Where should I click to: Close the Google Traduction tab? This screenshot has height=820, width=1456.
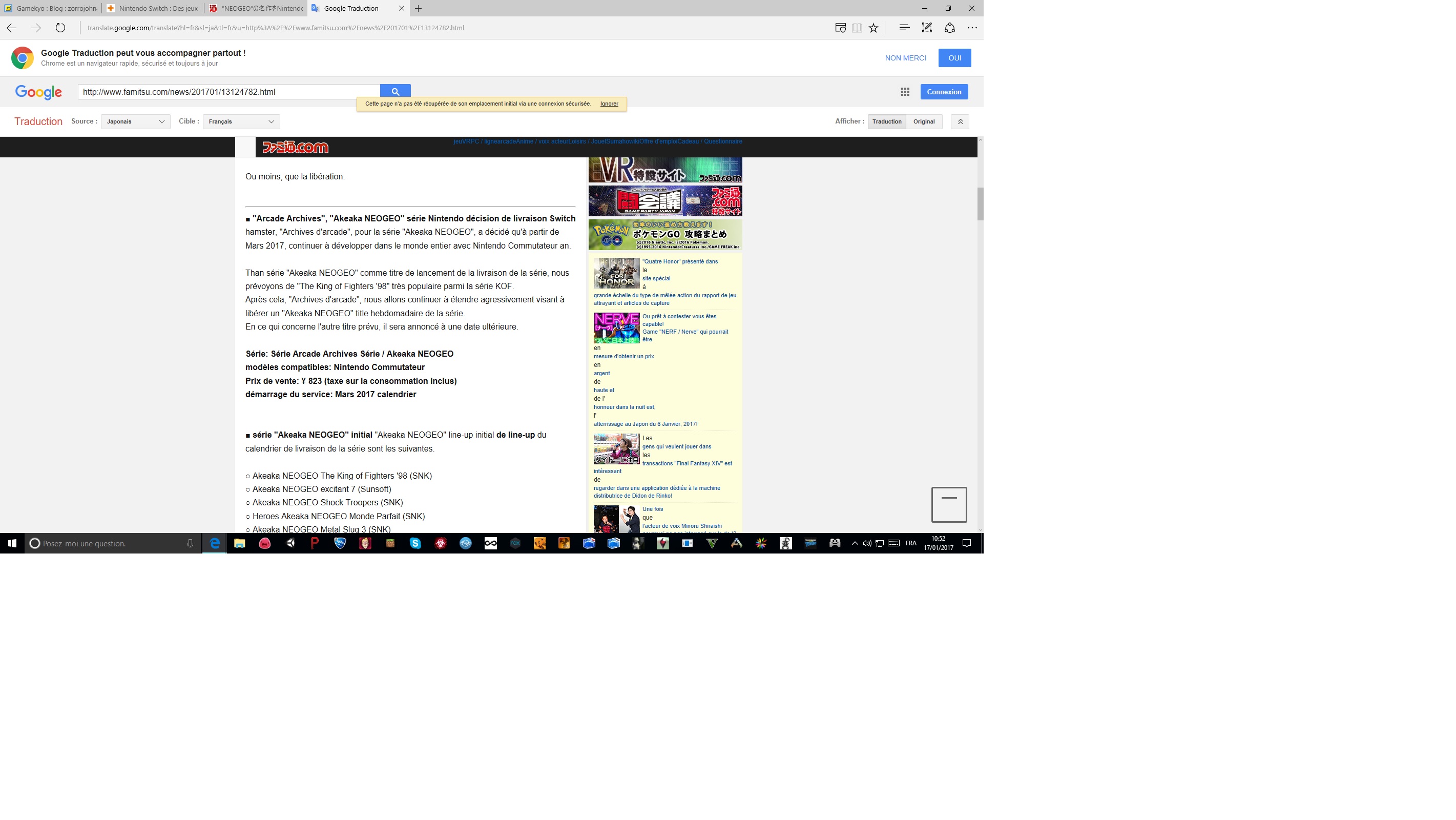tap(401, 9)
